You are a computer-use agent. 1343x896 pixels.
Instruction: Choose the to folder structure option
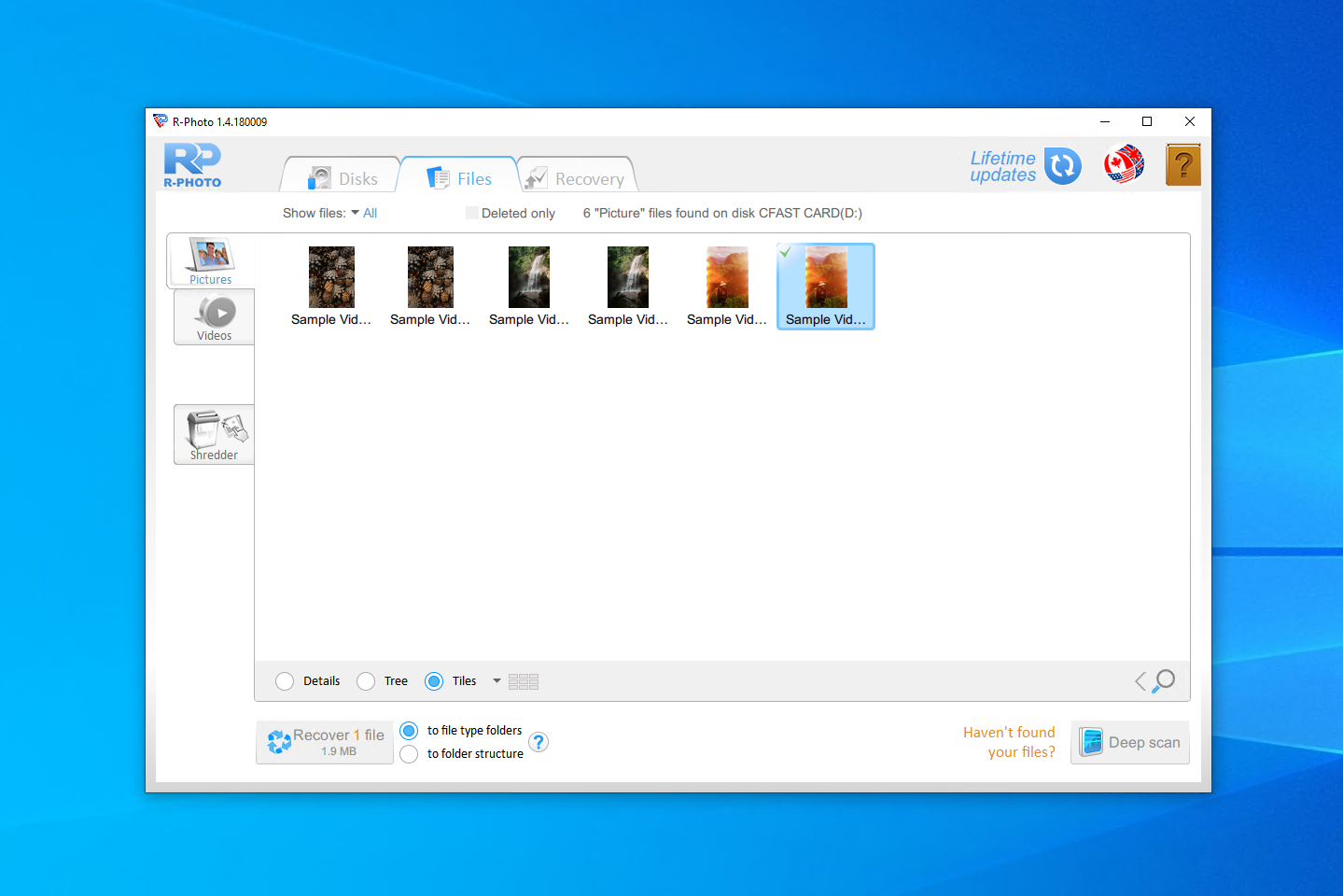click(x=409, y=754)
